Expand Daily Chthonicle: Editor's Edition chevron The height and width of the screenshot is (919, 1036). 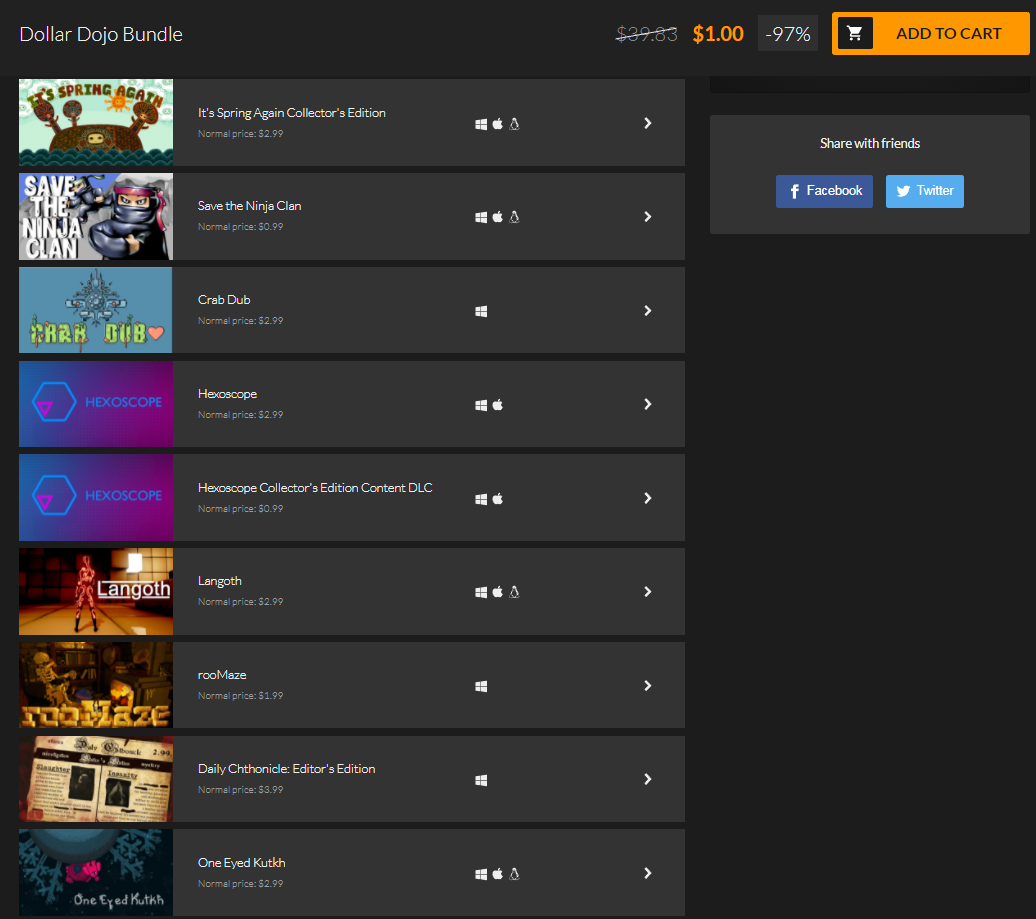[x=648, y=779]
